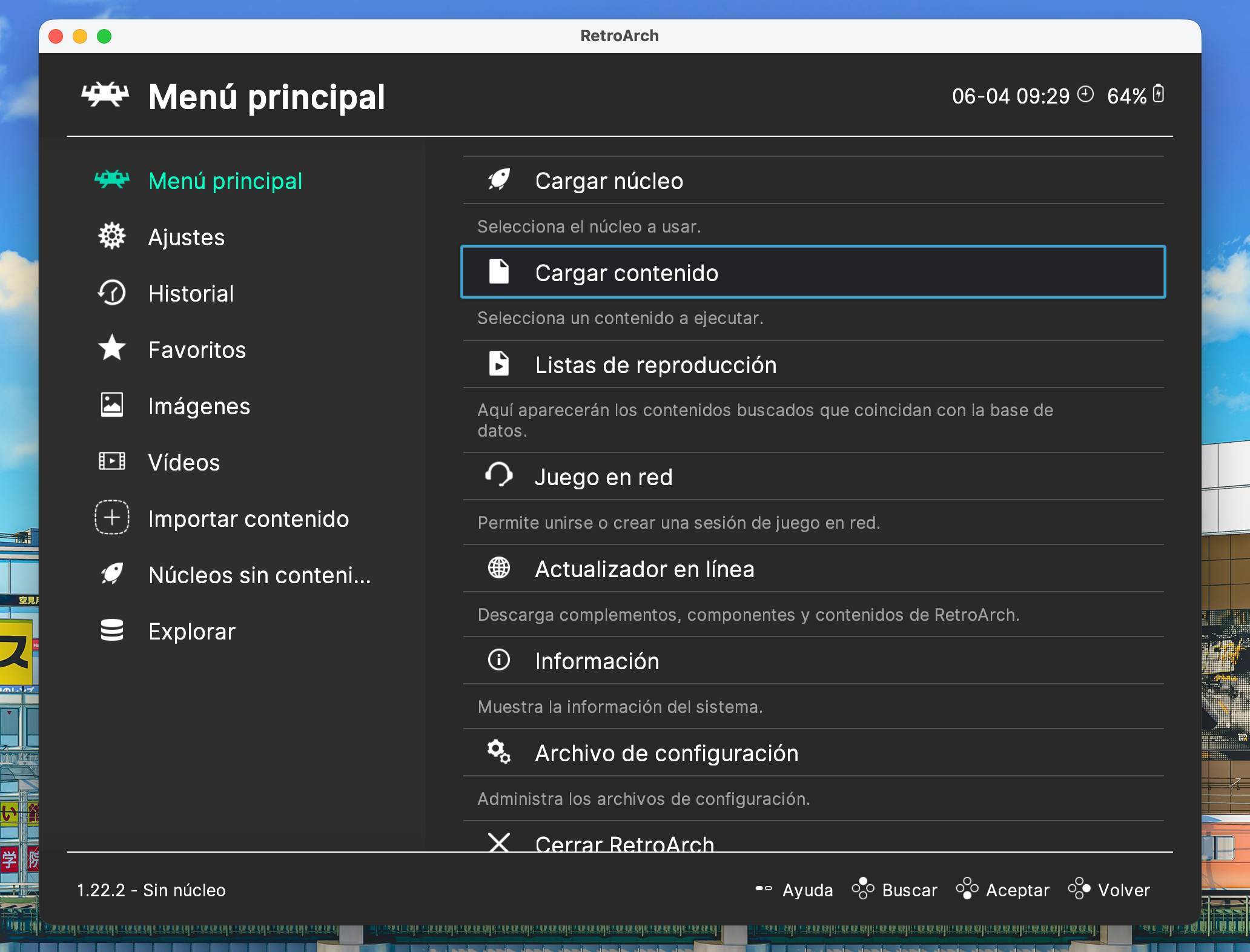Click the Imágenes picture icon
The width and height of the screenshot is (1250, 952).
(x=112, y=405)
